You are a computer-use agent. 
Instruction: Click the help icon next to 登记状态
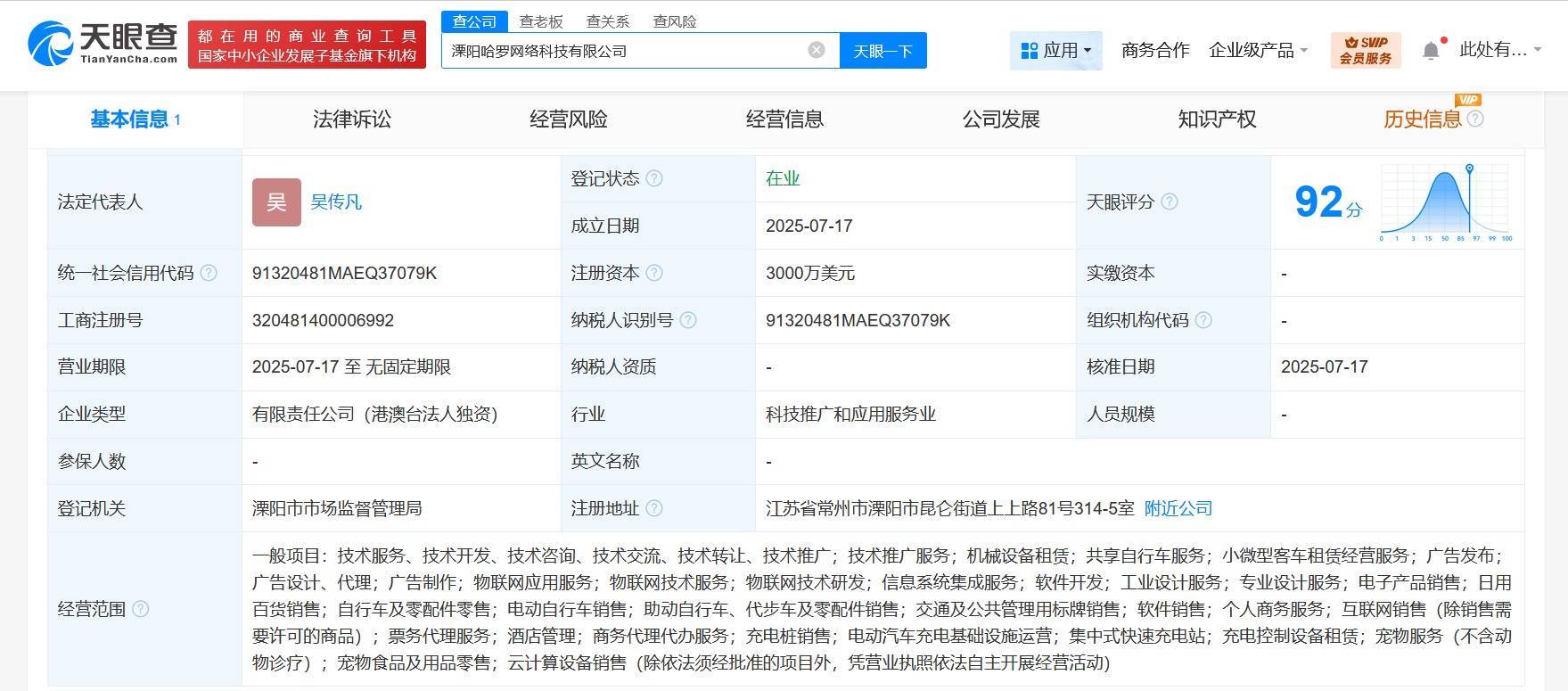pos(654,178)
